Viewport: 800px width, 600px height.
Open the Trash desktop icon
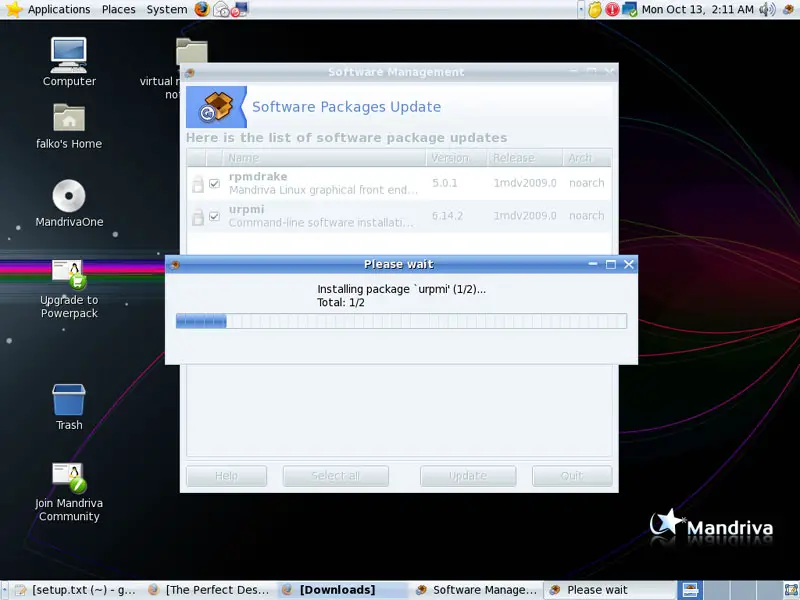click(69, 407)
